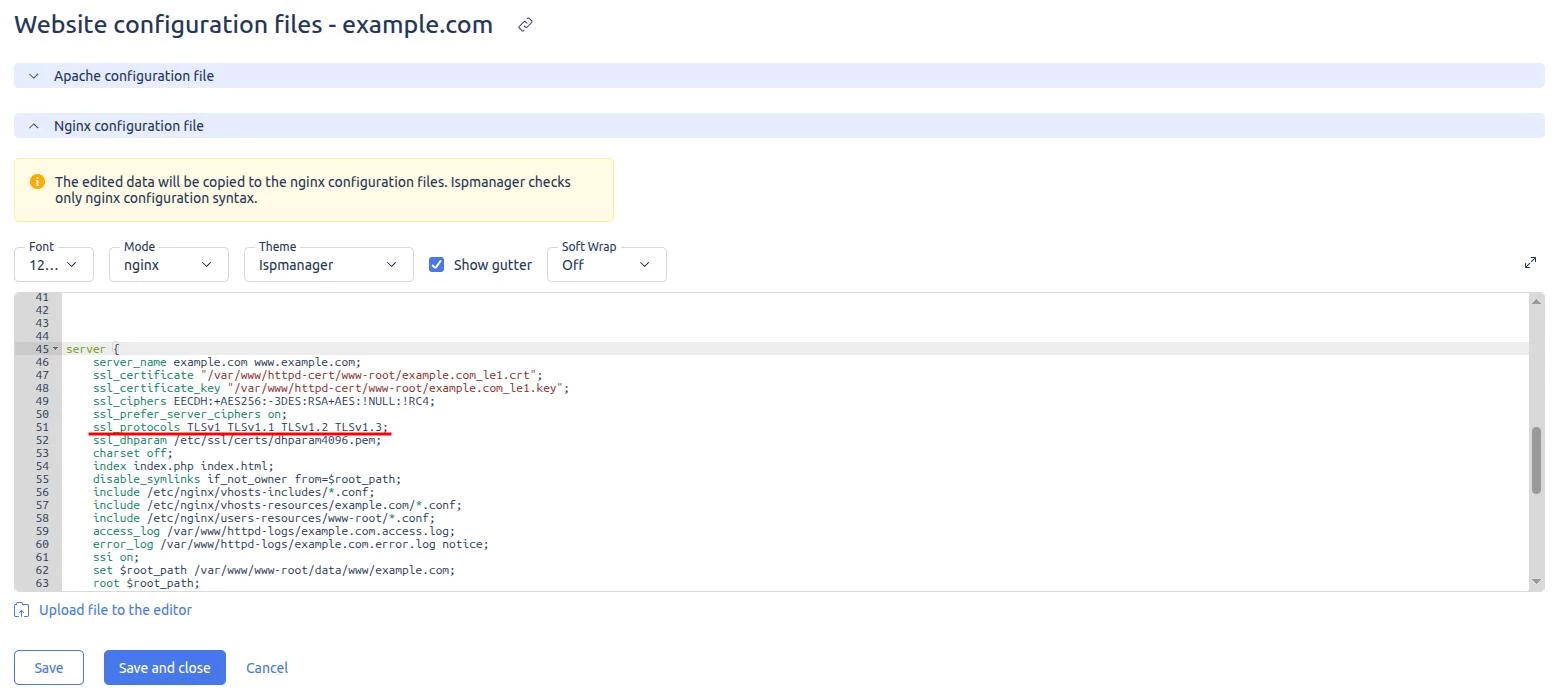Click the error_log line
The height and width of the screenshot is (699, 1555).
pyautogui.click(x=291, y=544)
